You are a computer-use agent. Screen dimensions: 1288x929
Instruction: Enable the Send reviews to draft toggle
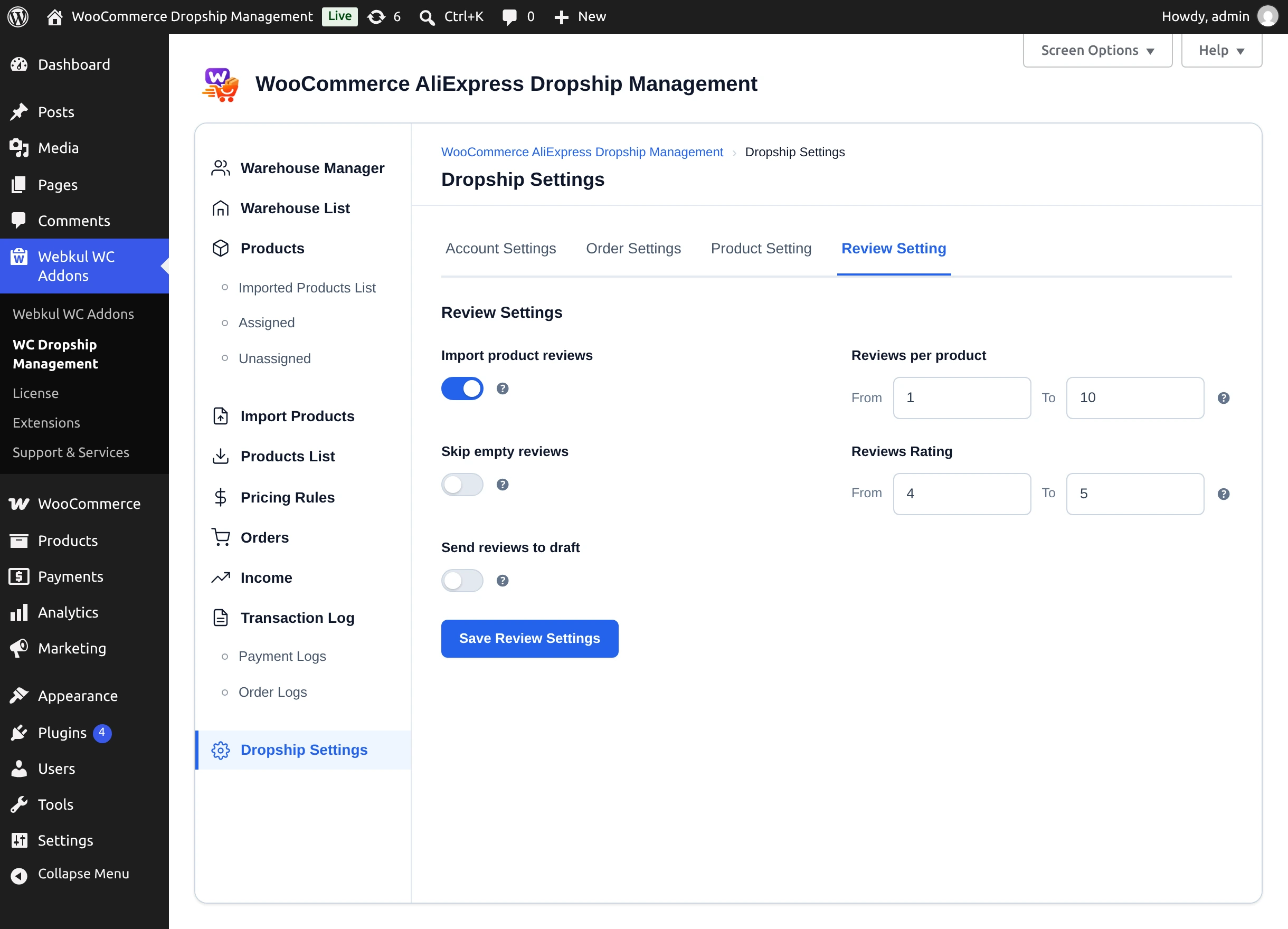coord(462,580)
